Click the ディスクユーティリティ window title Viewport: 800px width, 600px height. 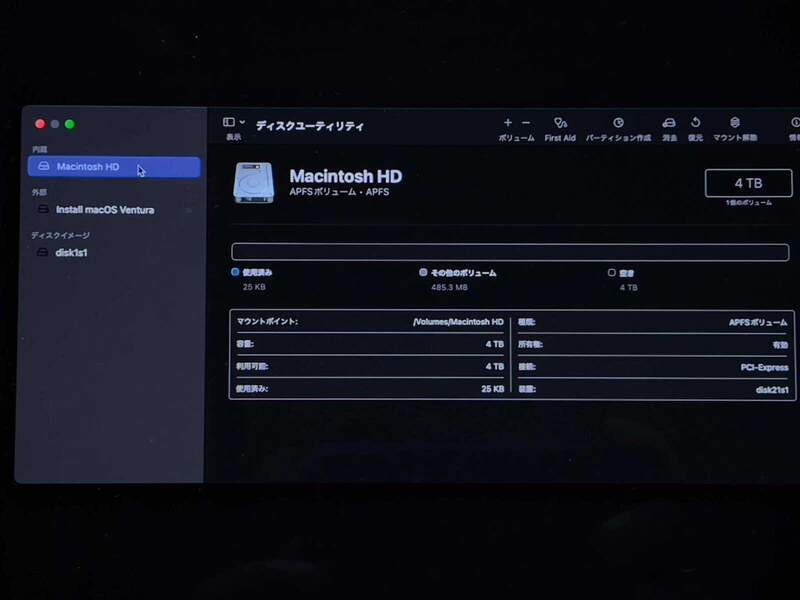pos(310,126)
